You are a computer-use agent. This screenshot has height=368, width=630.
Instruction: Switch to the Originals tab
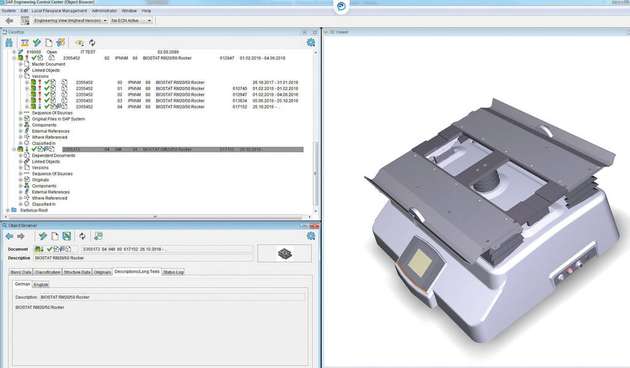click(x=102, y=272)
